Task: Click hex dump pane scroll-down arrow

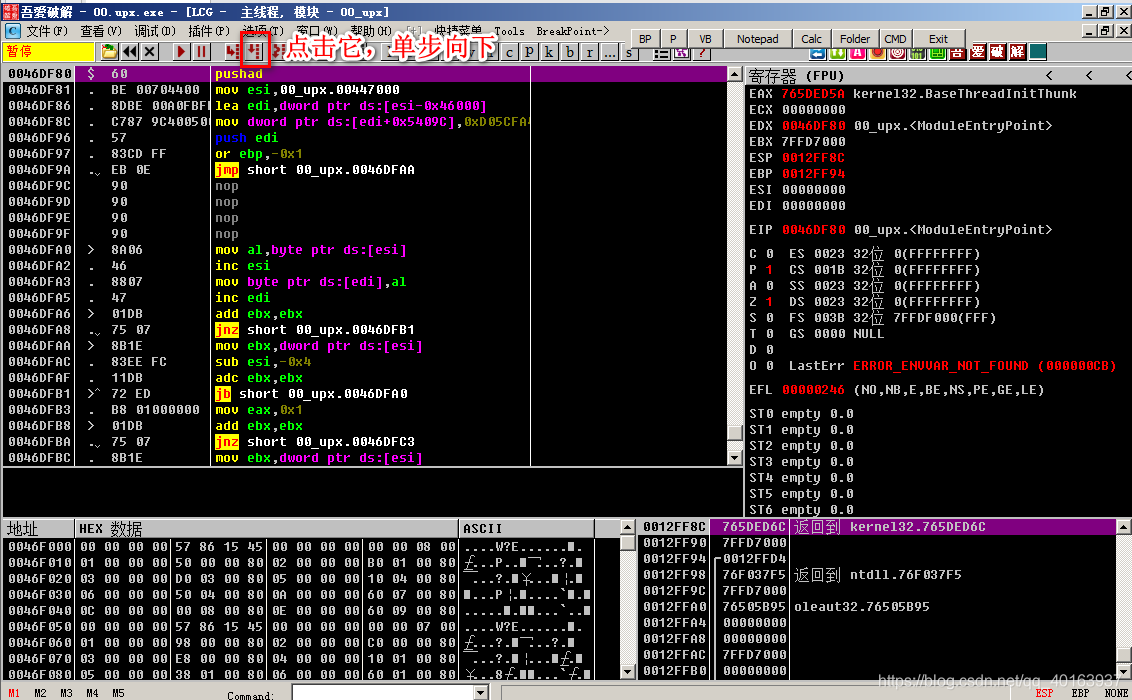Action: tap(627, 672)
